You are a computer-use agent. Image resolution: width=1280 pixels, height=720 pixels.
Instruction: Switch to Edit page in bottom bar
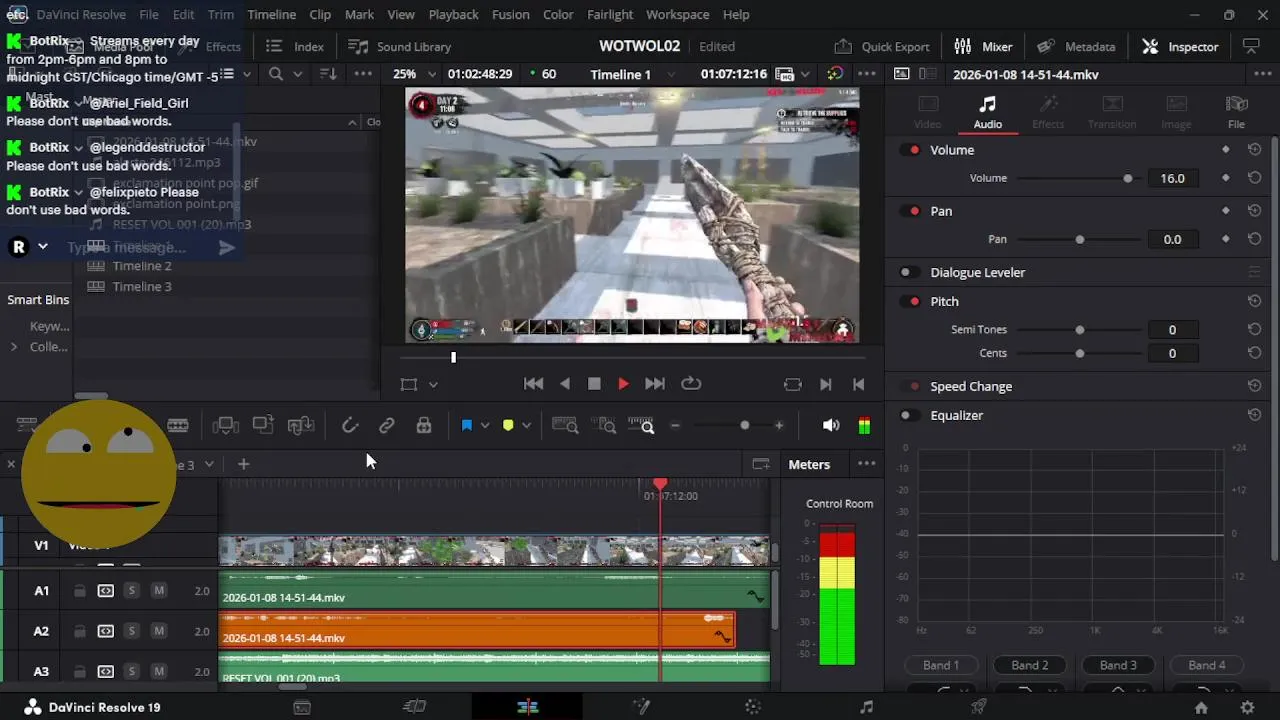point(528,707)
